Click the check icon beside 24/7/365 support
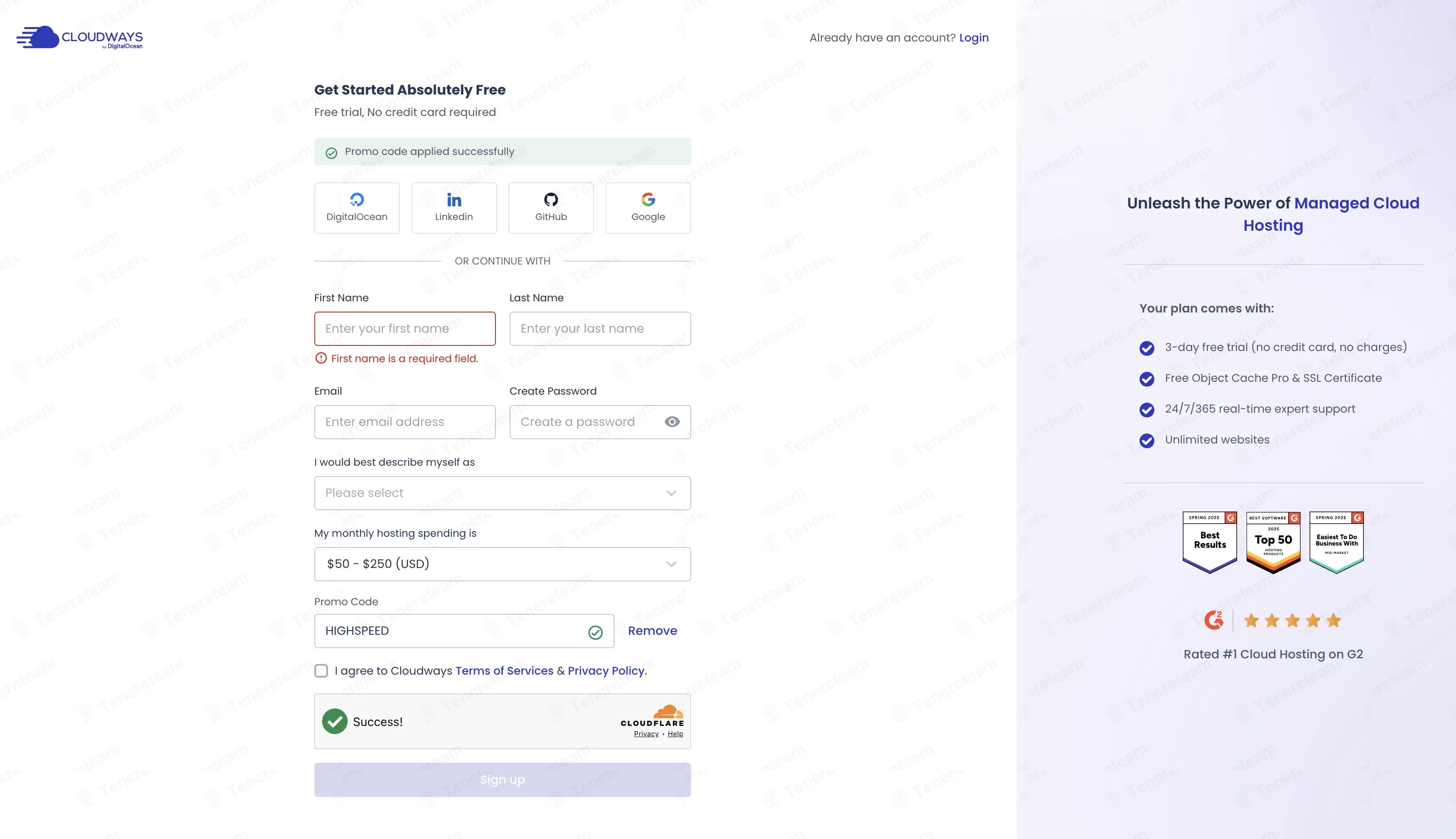Image resolution: width=1456 pixels, height=839 pixels. click(x=1147, y=410)
